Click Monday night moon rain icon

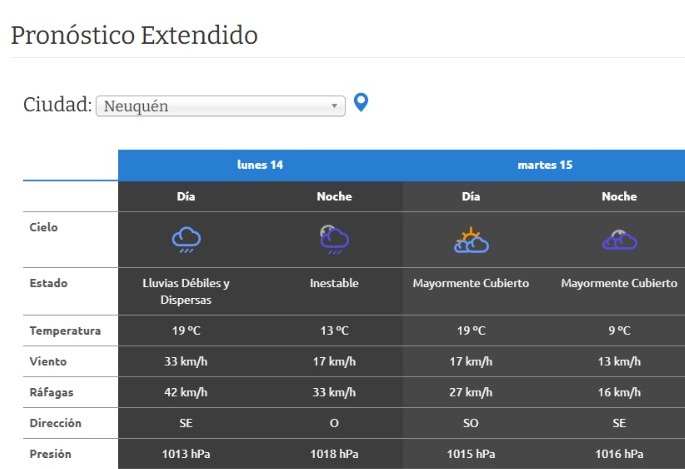pos(334,239)
